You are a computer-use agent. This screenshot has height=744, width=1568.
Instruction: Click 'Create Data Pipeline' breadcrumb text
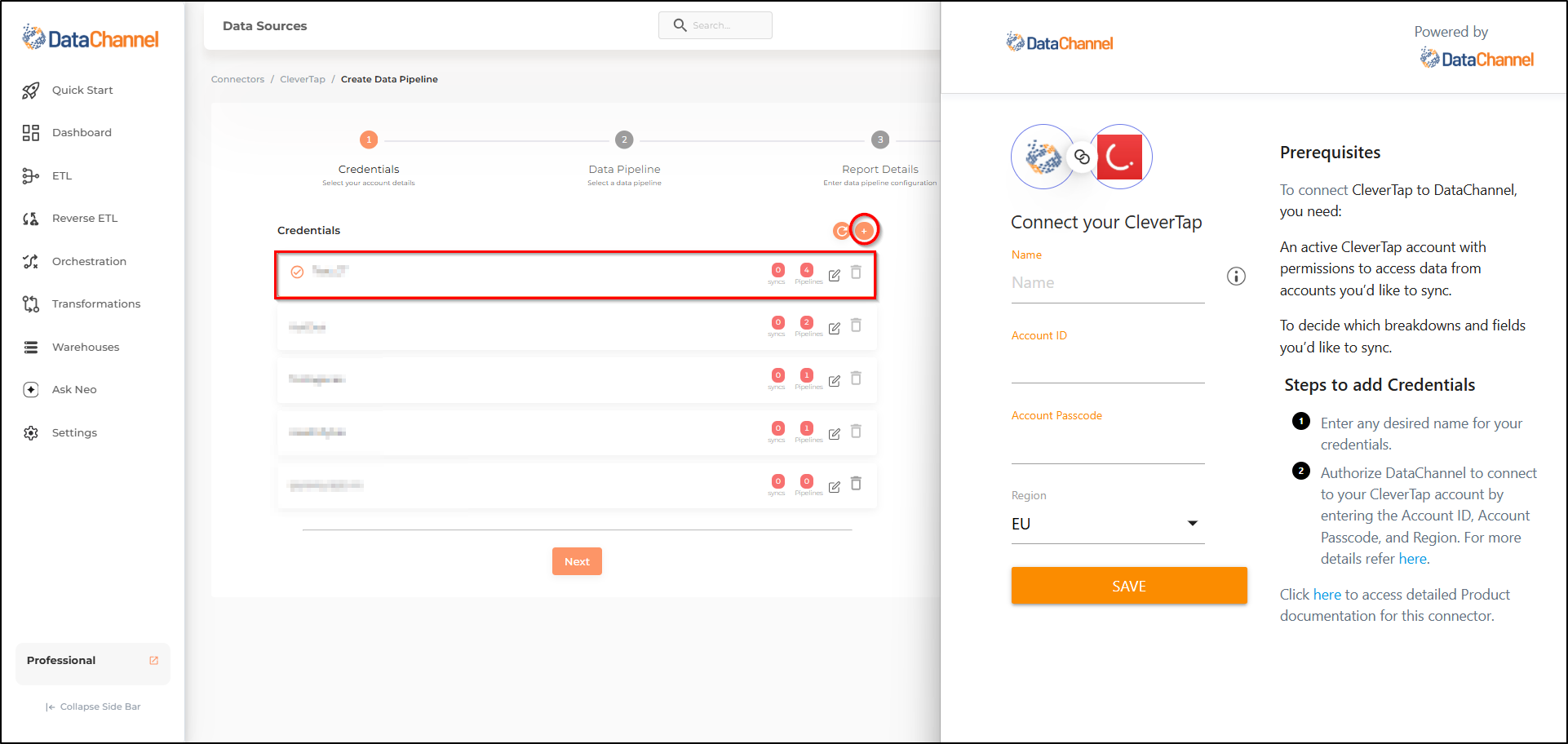tap(389, 79)
